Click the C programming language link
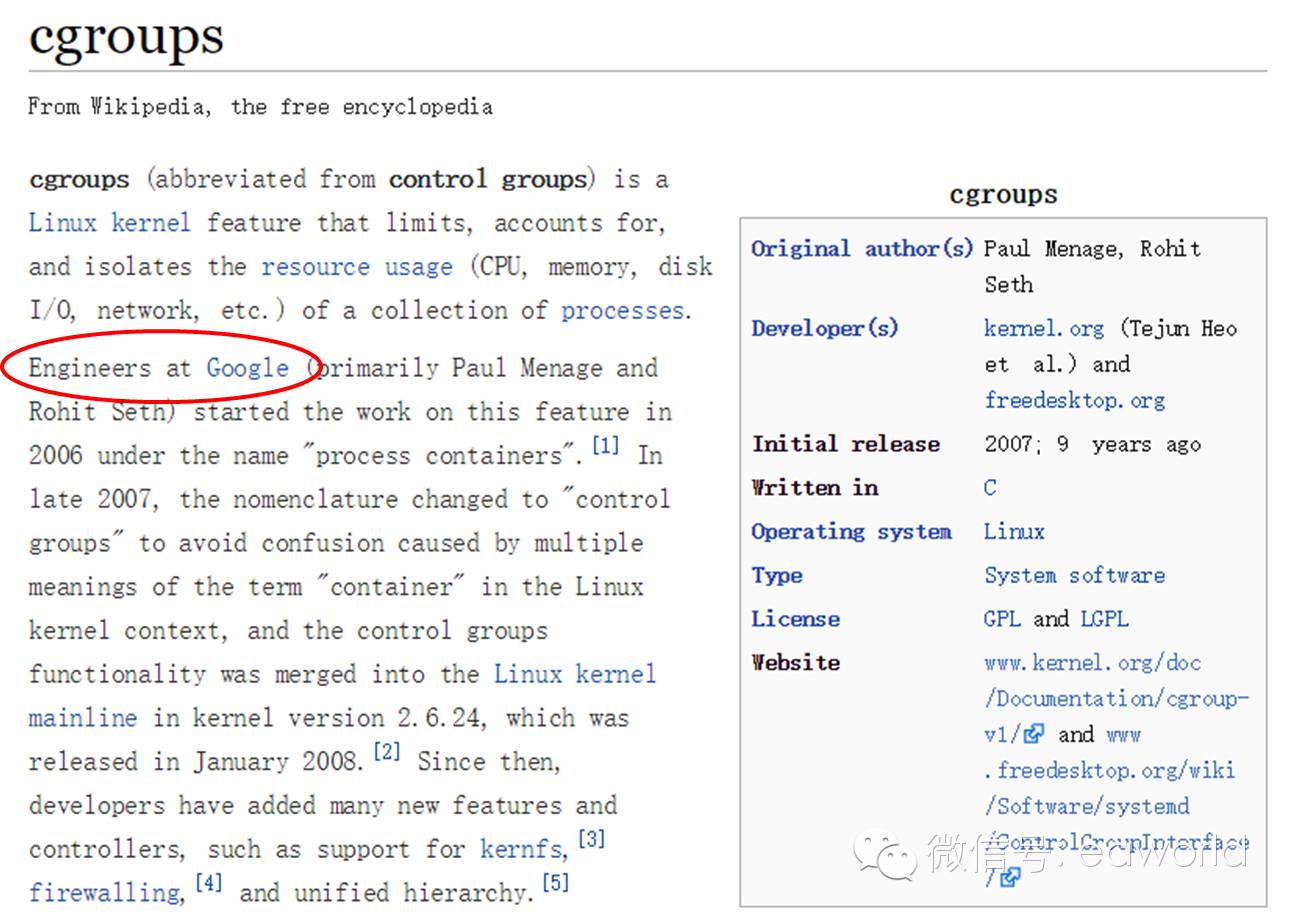The width and height of the screenshot is (1291, 920). (990, 487)
